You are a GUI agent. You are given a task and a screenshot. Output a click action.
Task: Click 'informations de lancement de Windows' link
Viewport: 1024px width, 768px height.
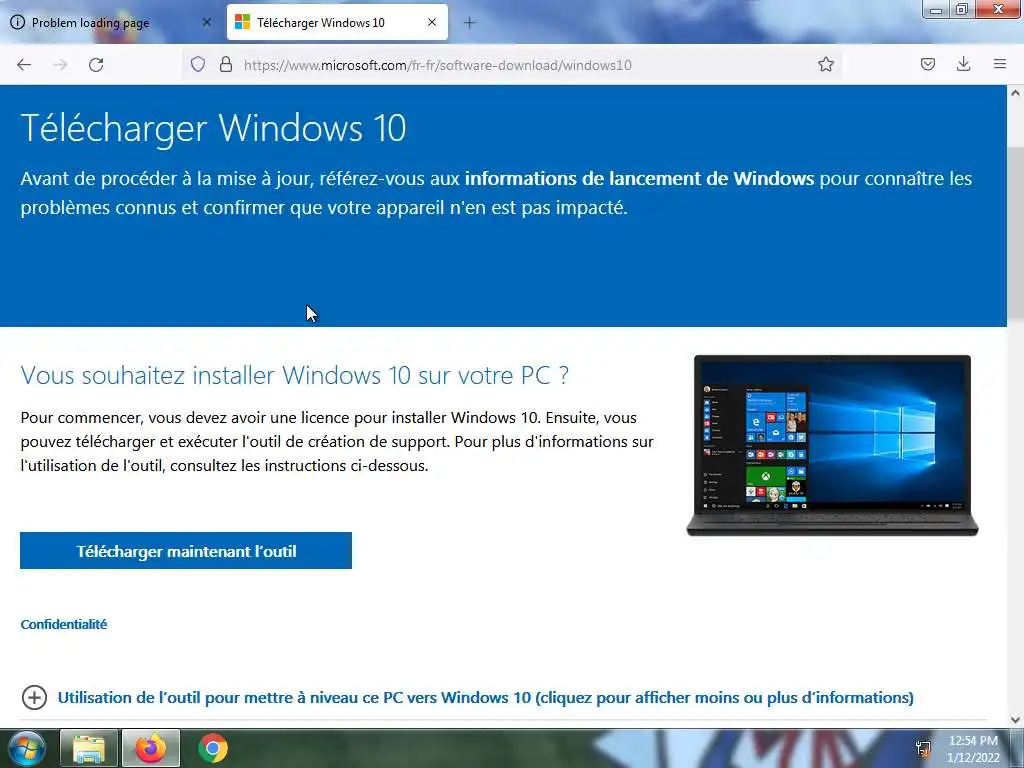coord(639,178)
